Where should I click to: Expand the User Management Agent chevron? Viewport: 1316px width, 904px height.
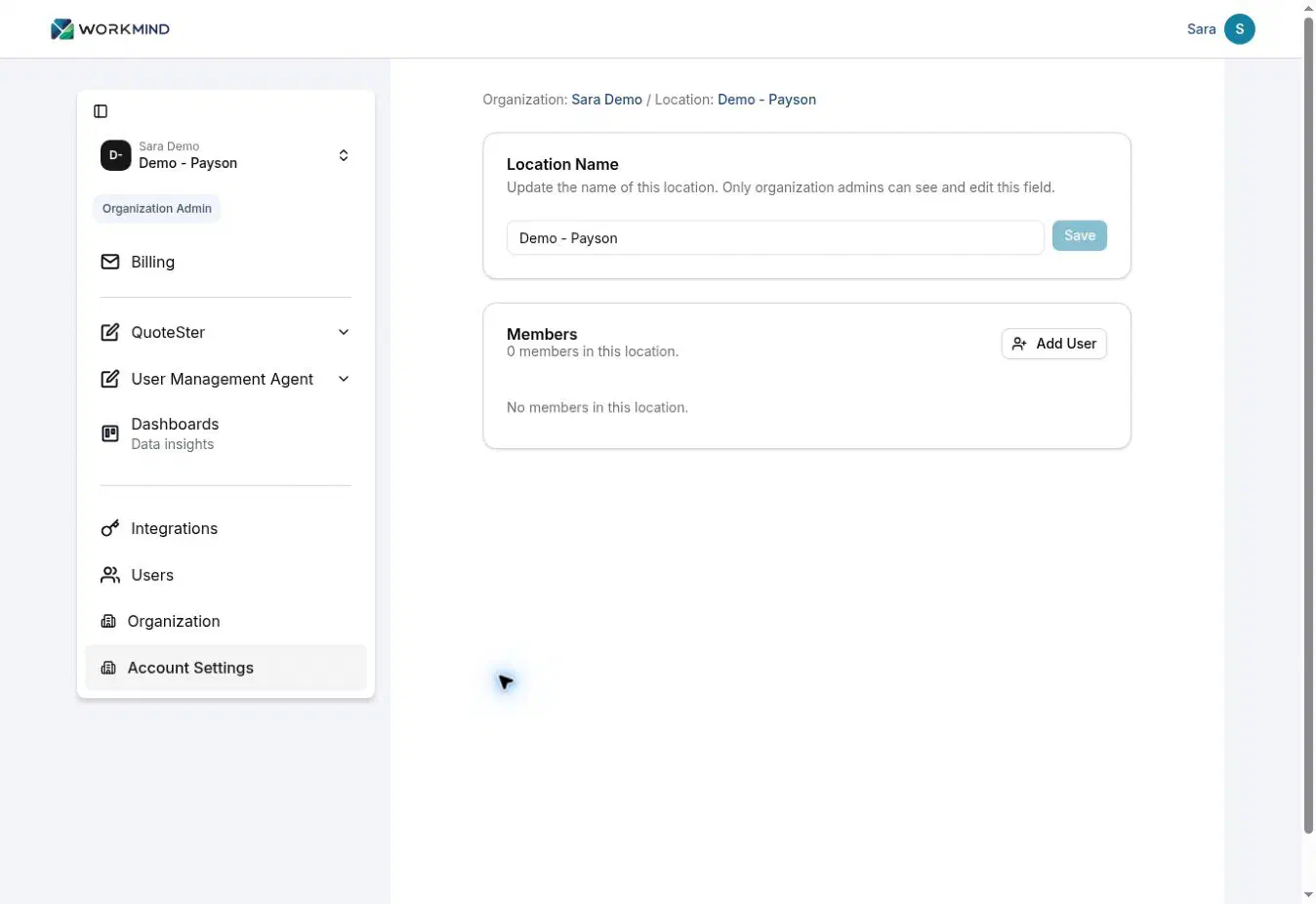pyautogui.click(x=344, y=379)
